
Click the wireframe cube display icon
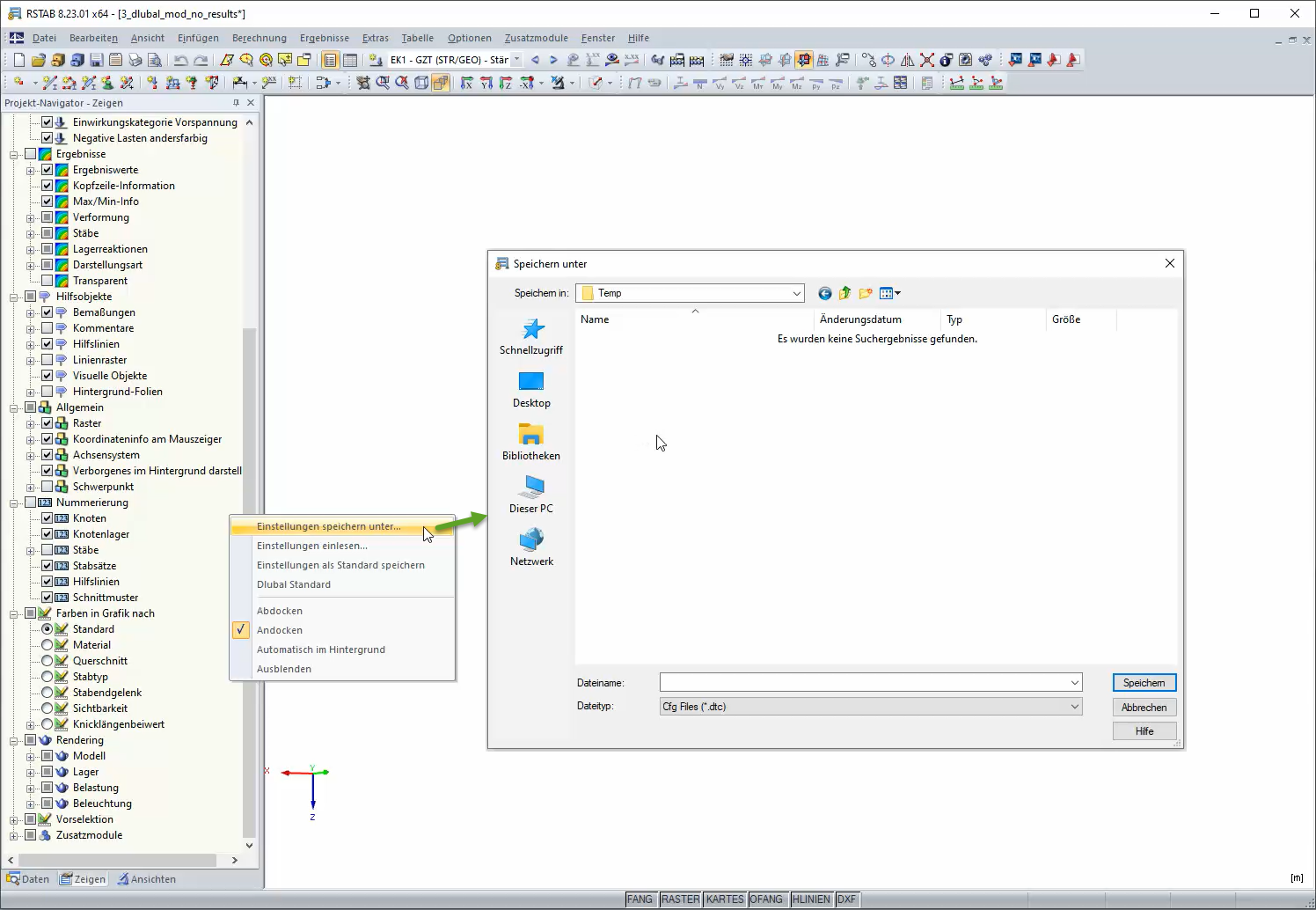(x=421, y=83)
